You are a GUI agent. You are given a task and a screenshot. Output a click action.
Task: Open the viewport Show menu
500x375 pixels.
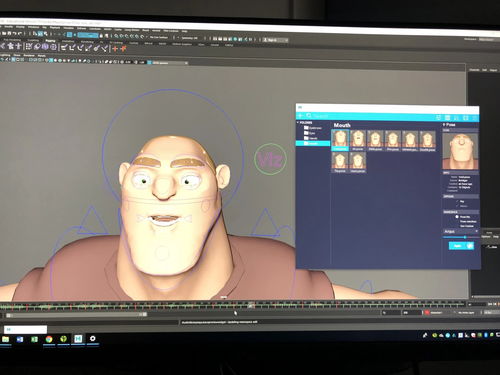pyautogui.click(x=17, y=55)
